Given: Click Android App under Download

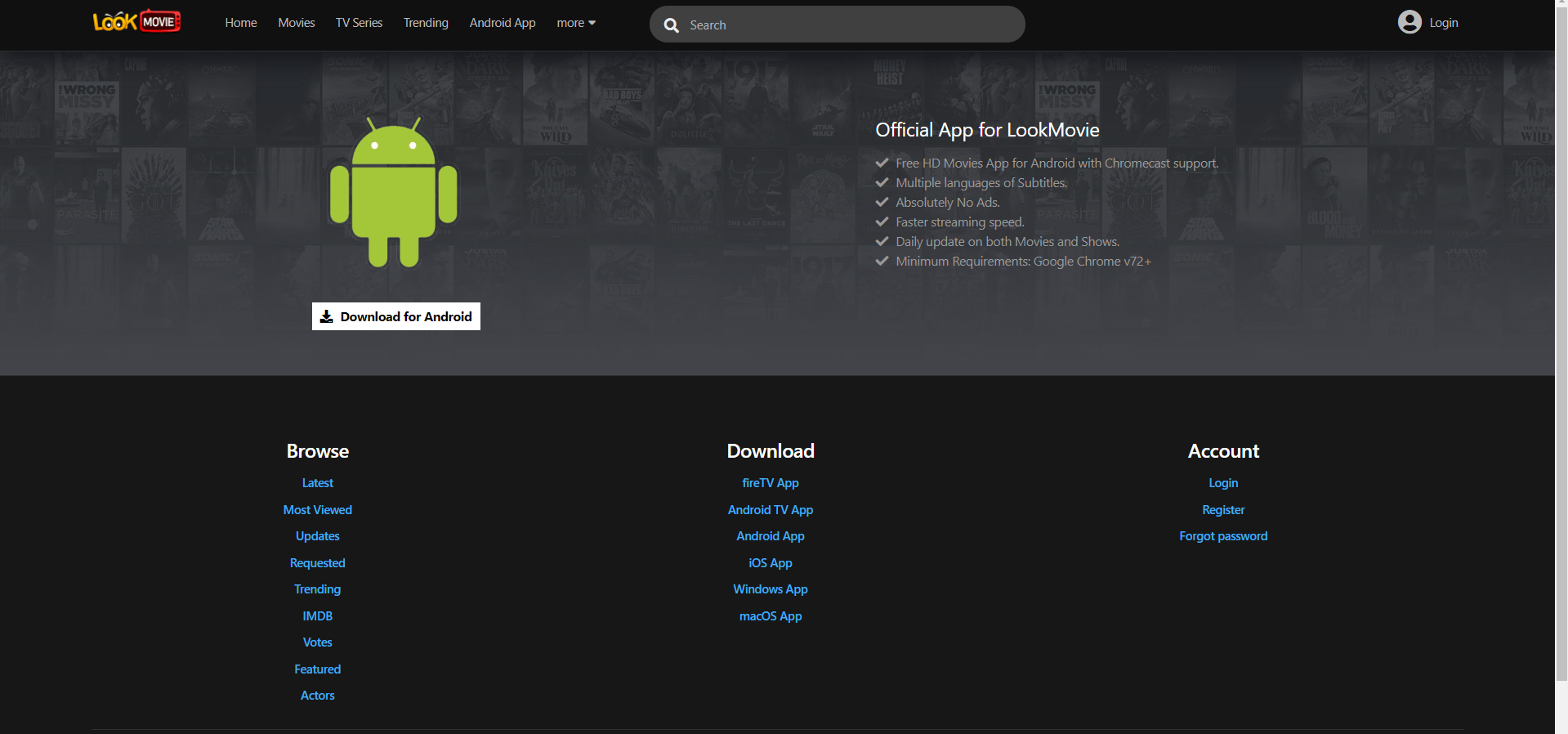Looking at the screenshot, I should (x=771, y=536).
